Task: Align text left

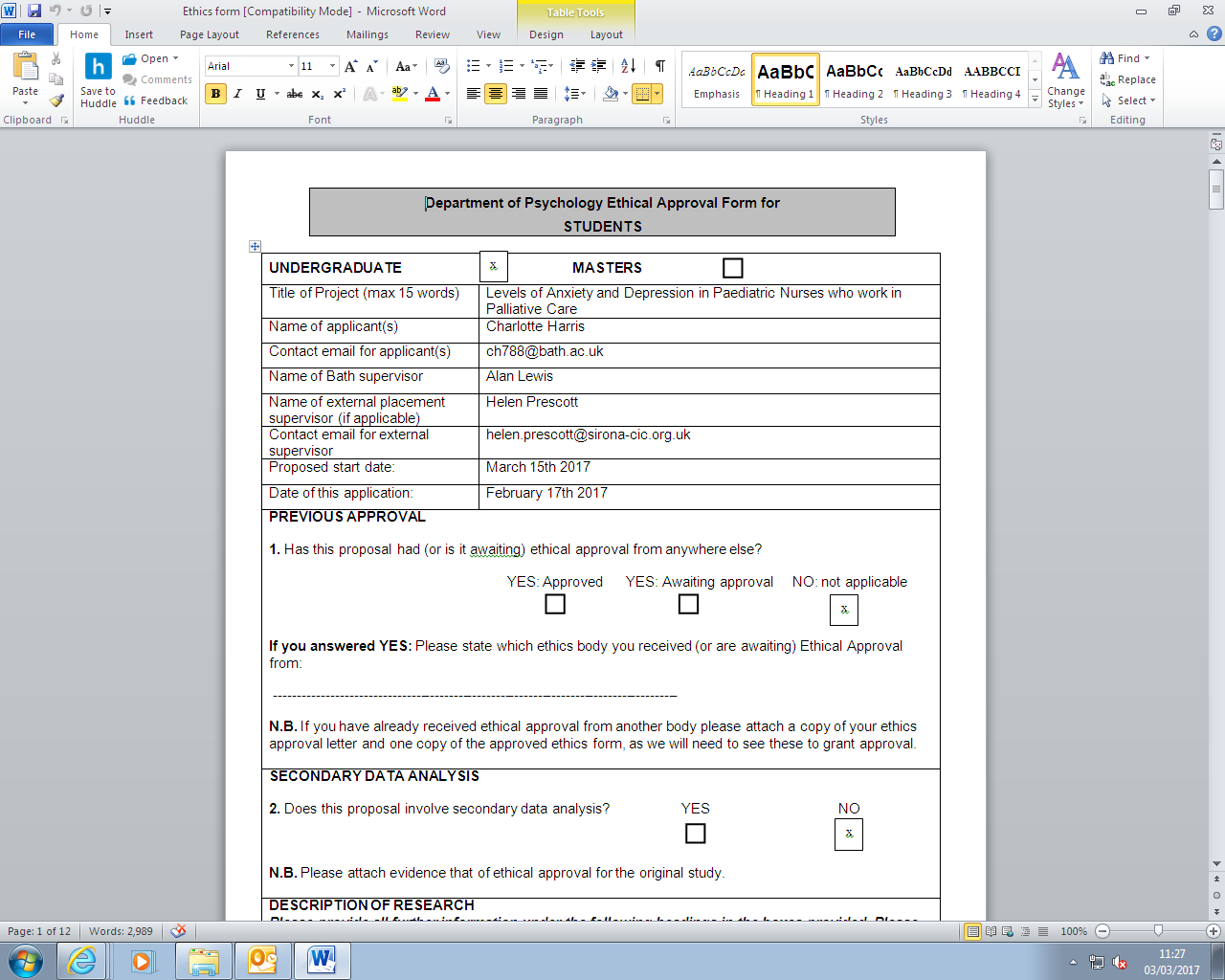Action: (473, 94)
